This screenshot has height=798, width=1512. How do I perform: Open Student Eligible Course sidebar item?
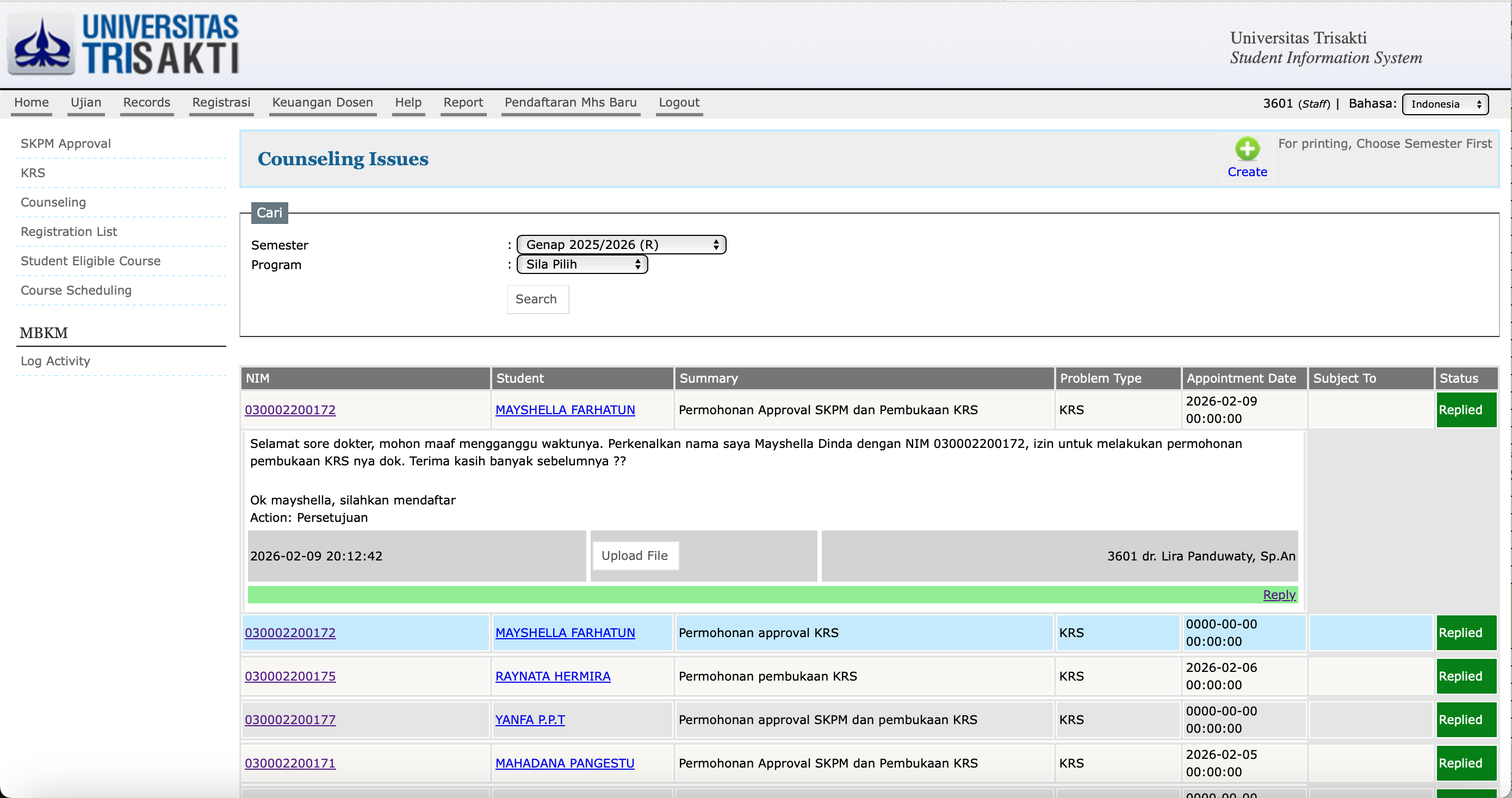pyautogui.click(x=90, y=261)
